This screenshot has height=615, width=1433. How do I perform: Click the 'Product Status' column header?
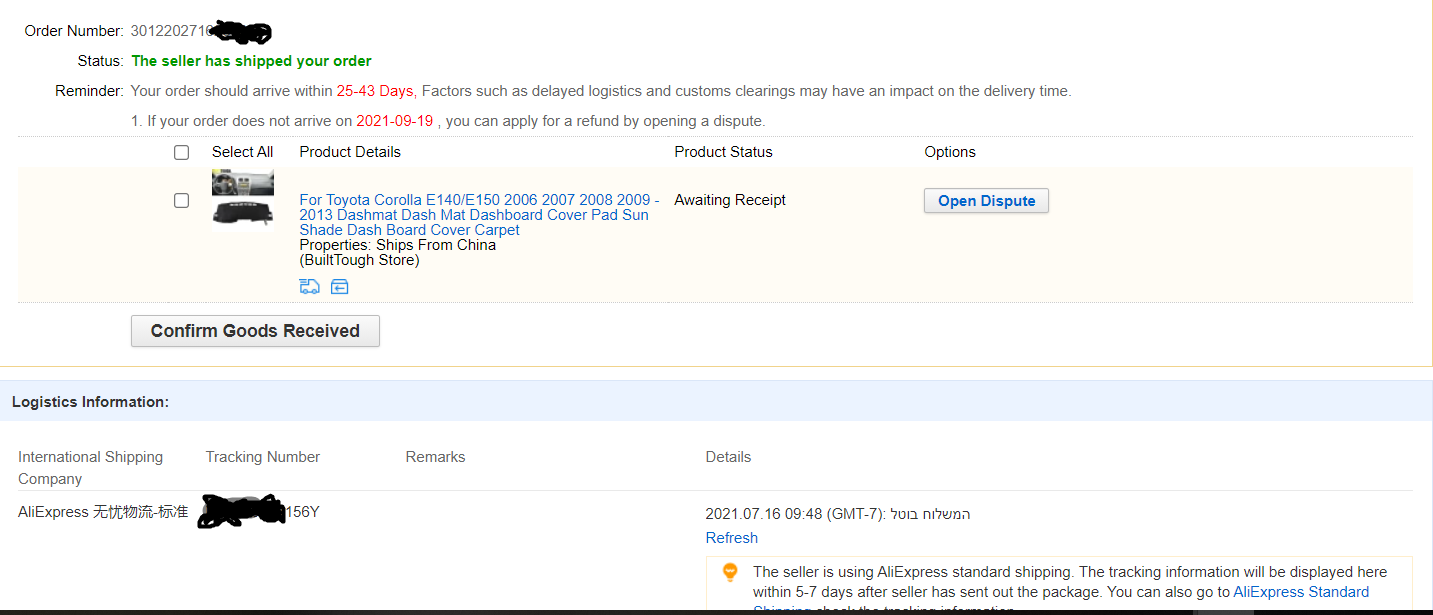(x=723, y=152)
